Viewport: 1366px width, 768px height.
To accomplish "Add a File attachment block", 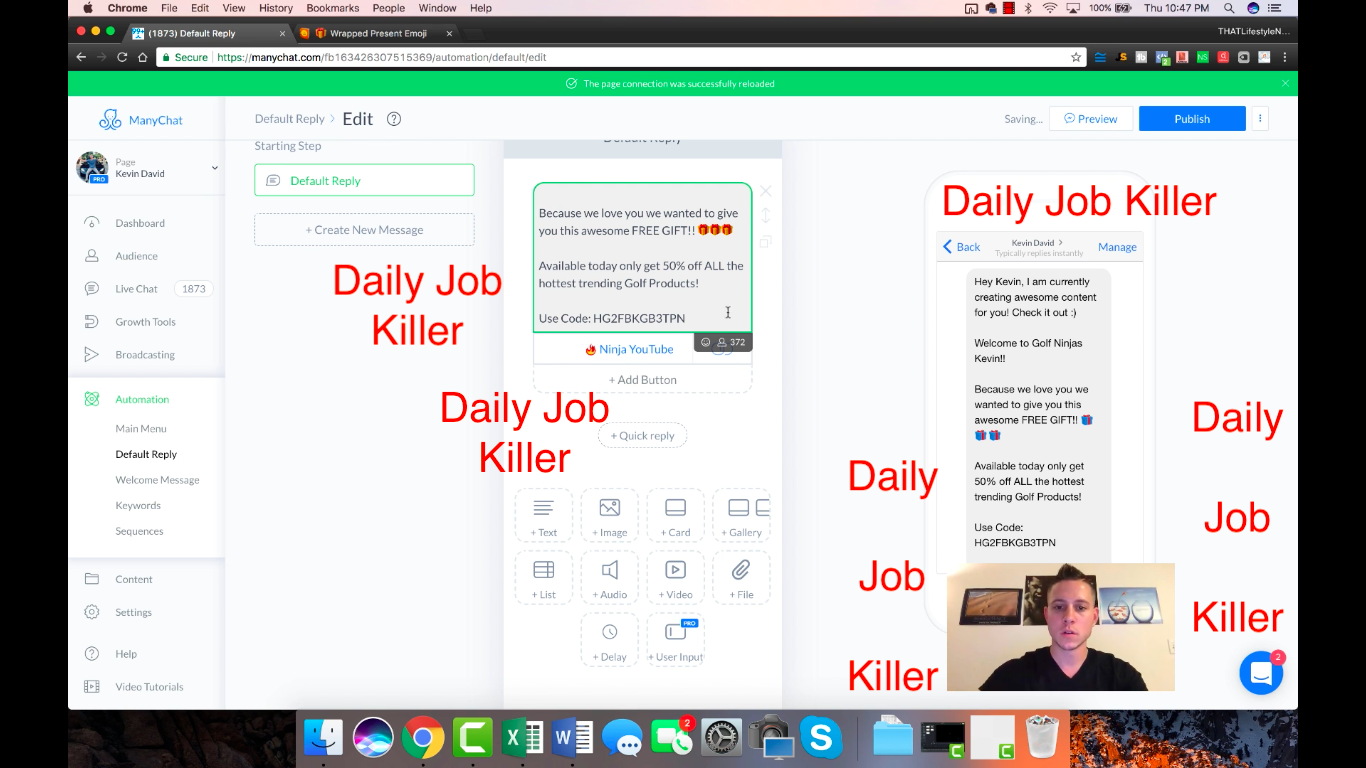I will [x=742, y=578].
